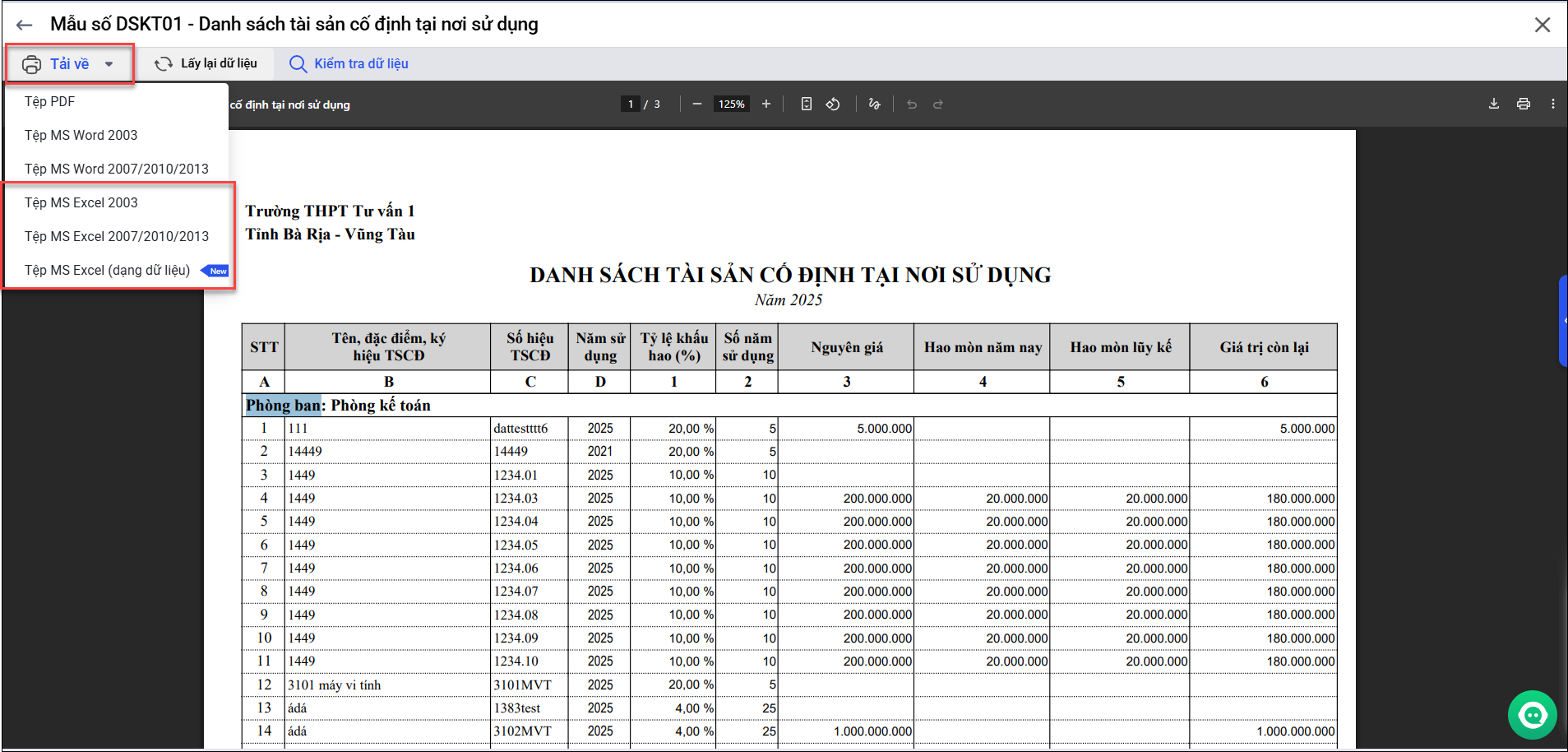The width and height of the screenshot is (1568, 752).
Task: Click the fit to page icon
Action: click(x=807, y=104)
